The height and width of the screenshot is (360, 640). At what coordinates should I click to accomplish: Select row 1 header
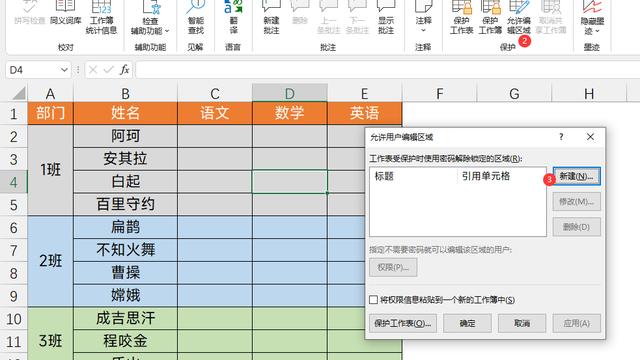13,113
